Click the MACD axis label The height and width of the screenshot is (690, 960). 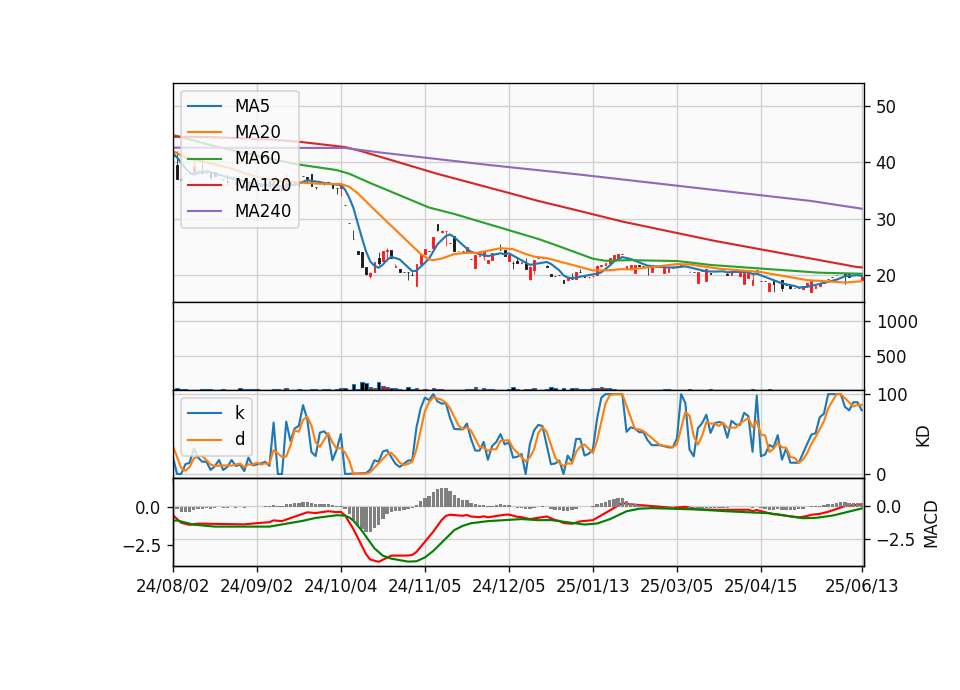(x=931, y=524)
